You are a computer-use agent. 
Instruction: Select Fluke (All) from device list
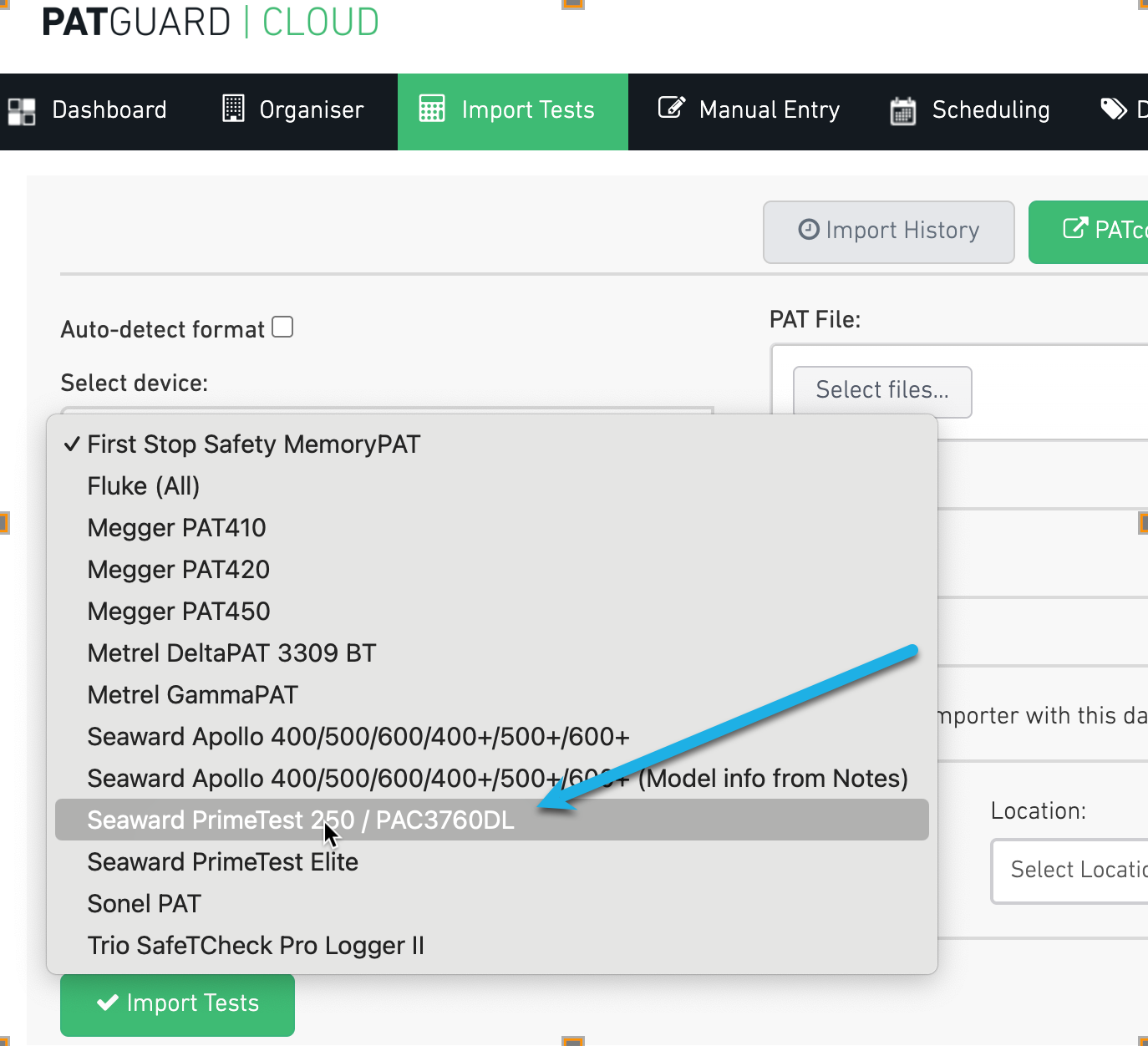coord(492,485)
